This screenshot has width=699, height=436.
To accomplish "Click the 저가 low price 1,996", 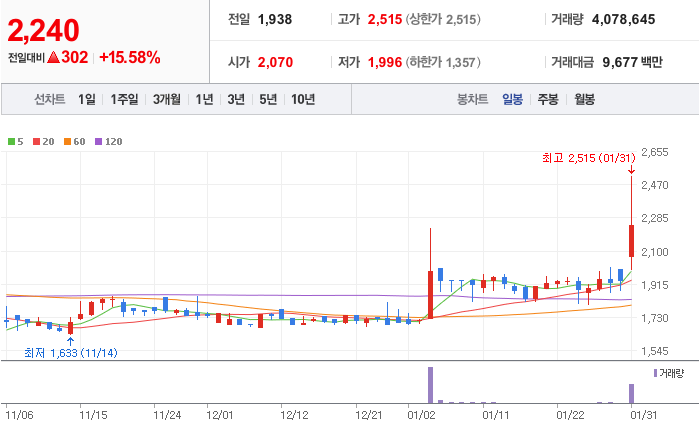I will point(385,62).
